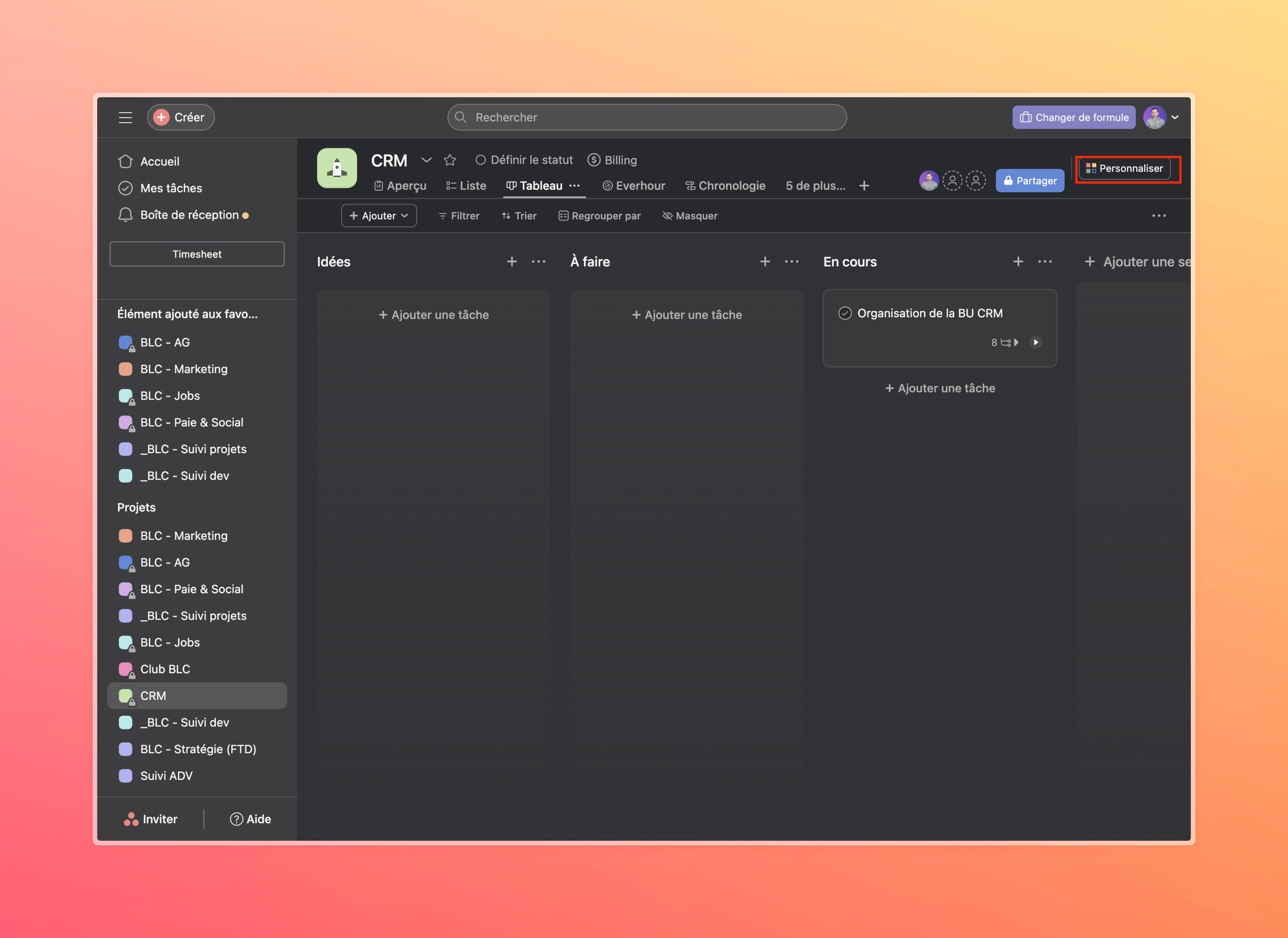Click the BLC - AG color swatch in Projets
1288x938 pixels.
(x=126, y=562)
